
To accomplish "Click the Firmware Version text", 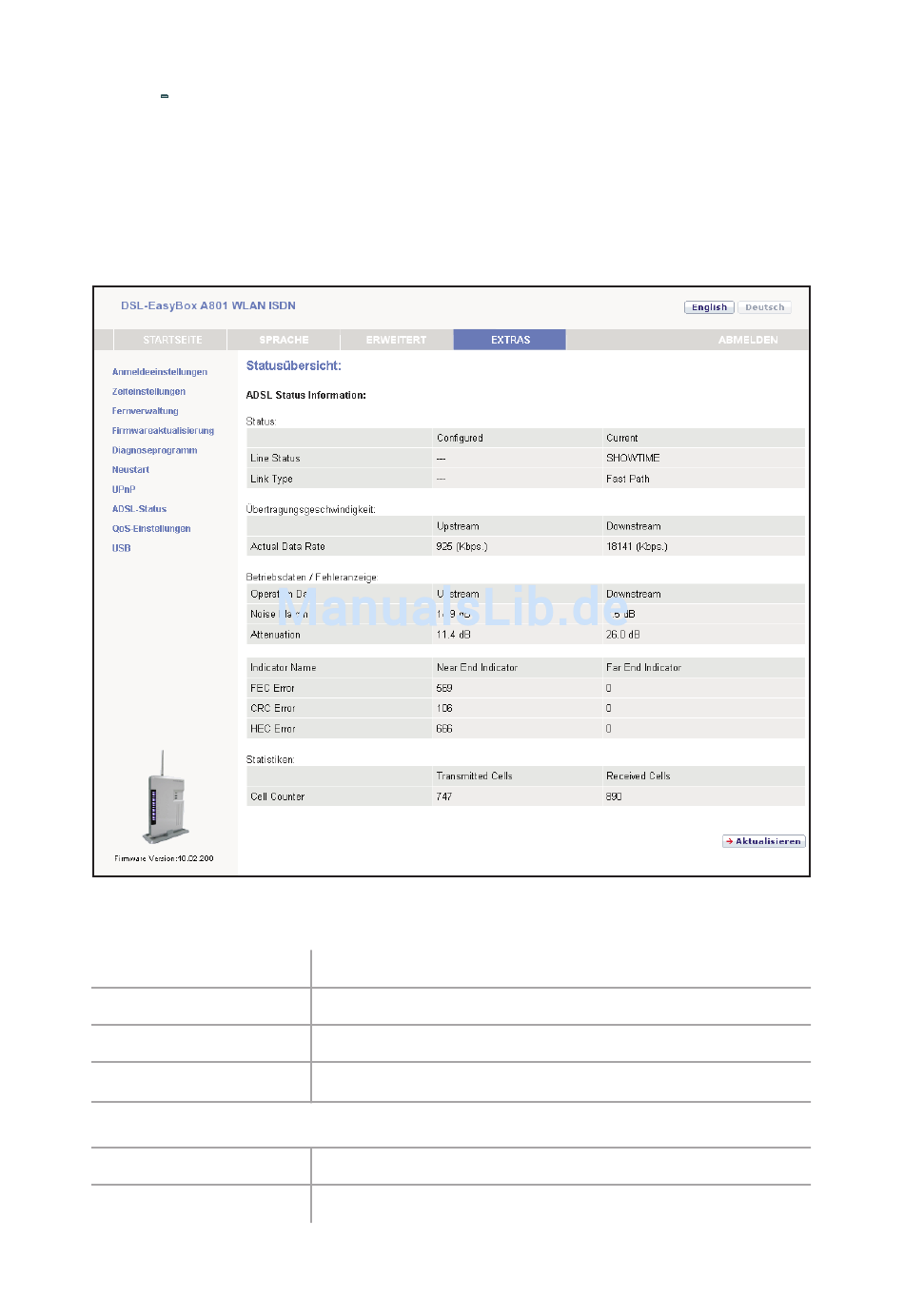I will pos(164,858).
